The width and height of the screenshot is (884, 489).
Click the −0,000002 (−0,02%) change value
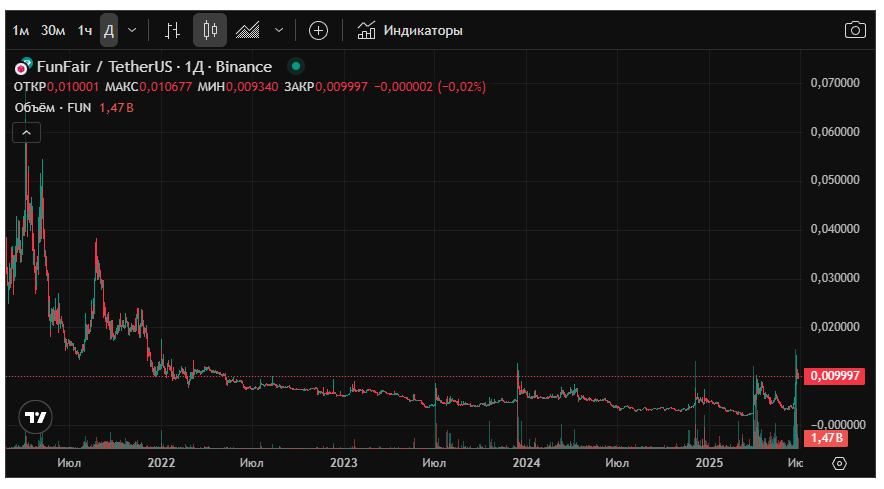tap(430, 87)
